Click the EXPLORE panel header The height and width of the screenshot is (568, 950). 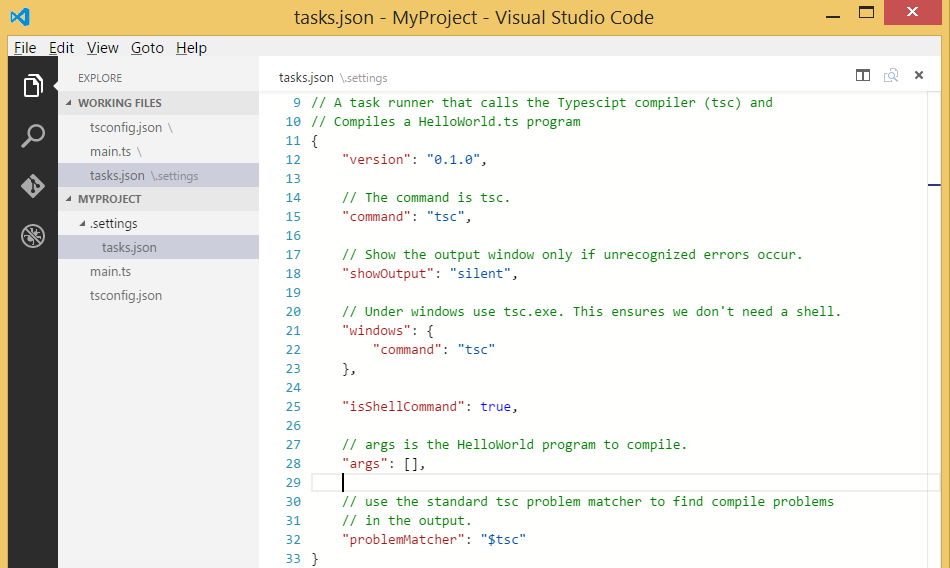pyautogui.click(x=100, y=78)
